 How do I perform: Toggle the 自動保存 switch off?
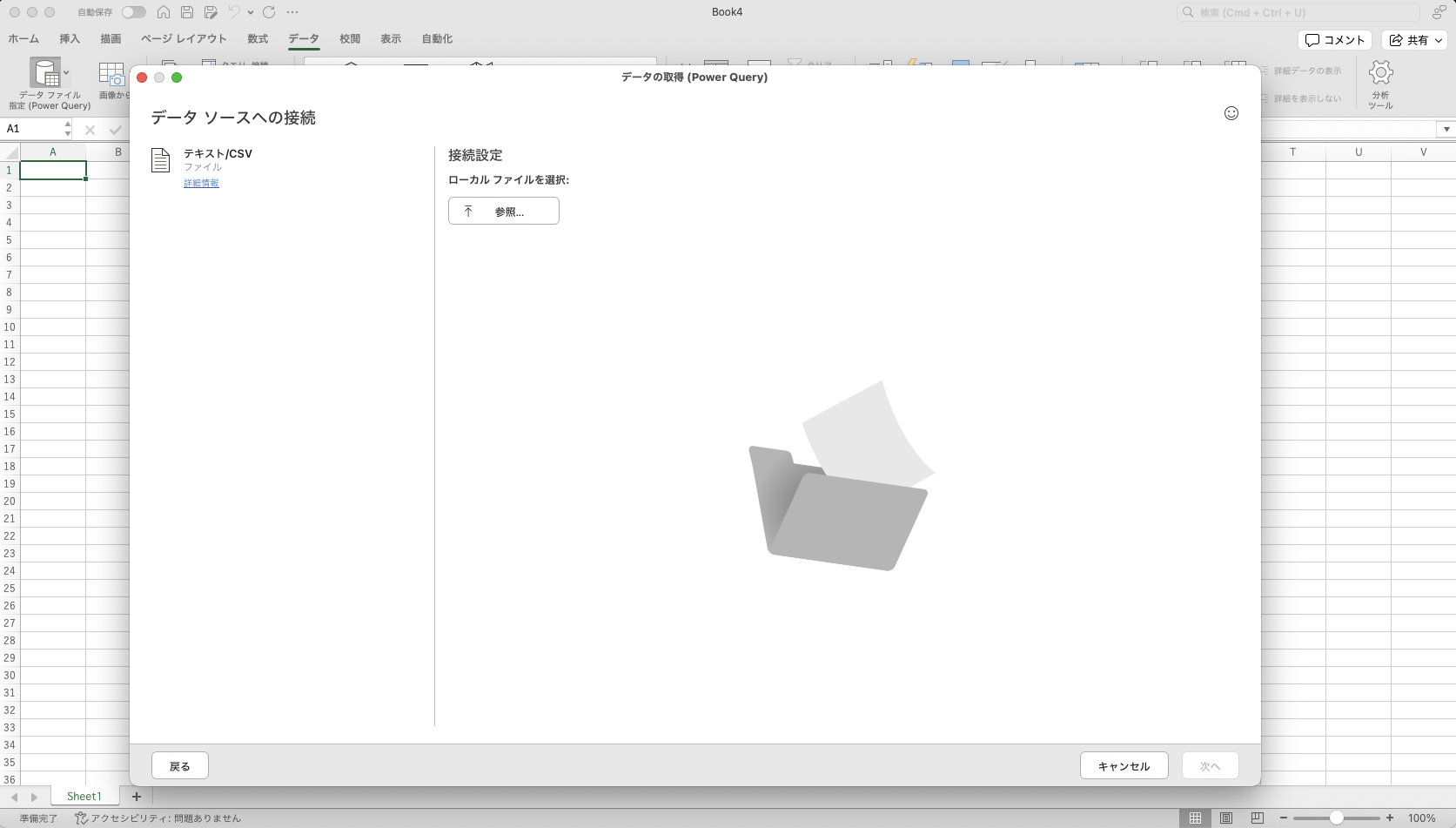pos(134,12)
